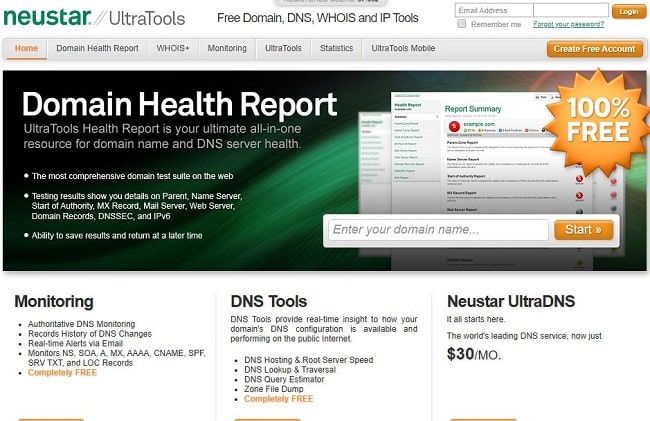Click the Start » button
This screenshot has width=650, height=421.
point(583,230)
